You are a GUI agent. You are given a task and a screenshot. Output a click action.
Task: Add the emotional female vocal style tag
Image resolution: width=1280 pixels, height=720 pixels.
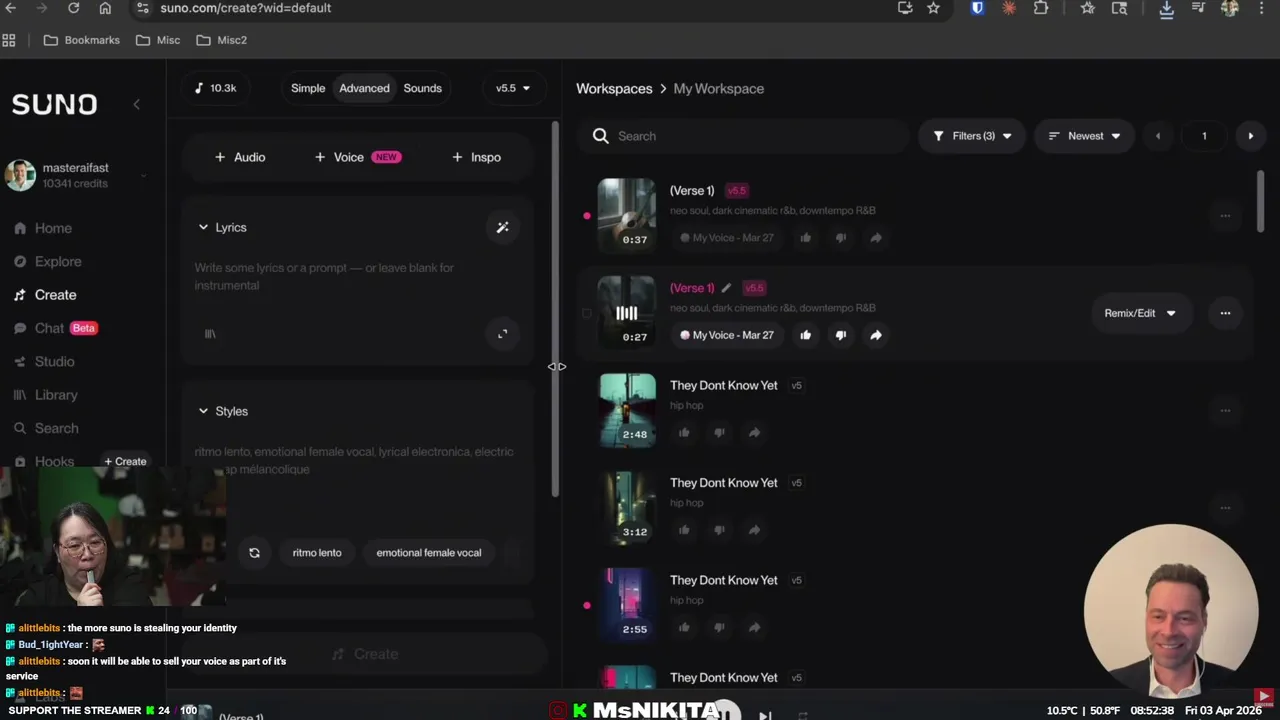428,553
